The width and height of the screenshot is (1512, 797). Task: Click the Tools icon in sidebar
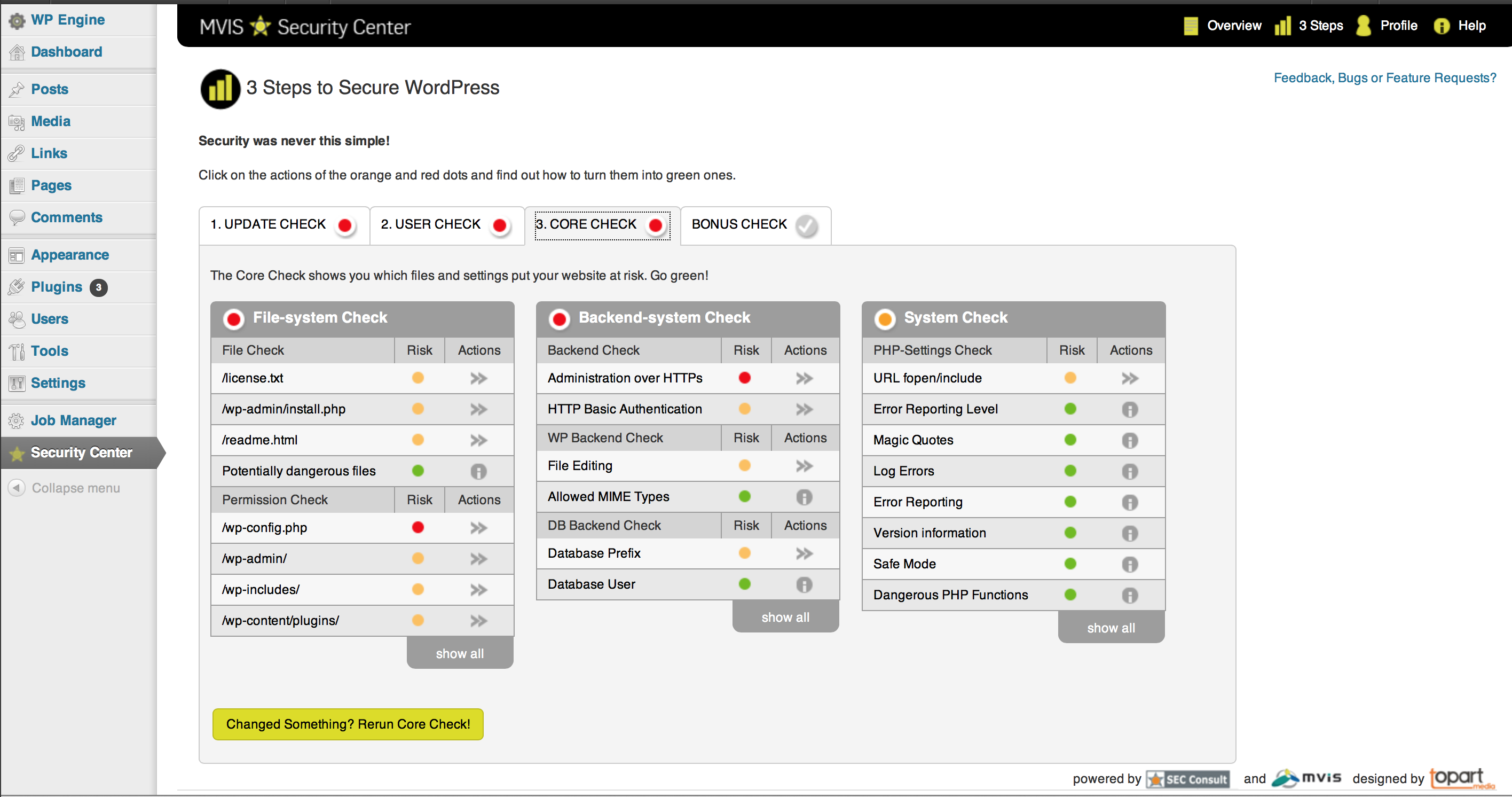coord(17,351)
